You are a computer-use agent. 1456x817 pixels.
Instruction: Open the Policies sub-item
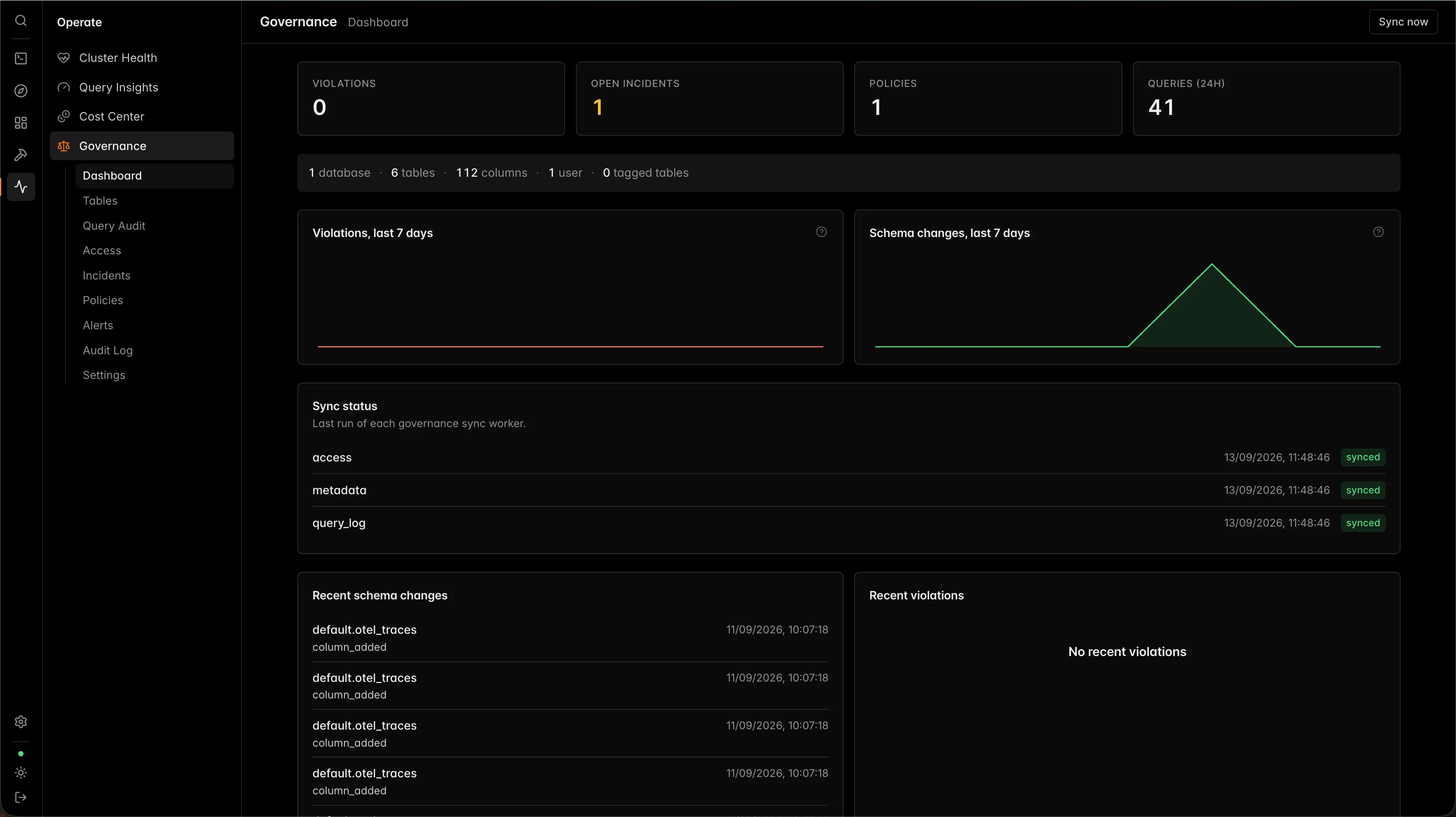click(x=155, y=300)
